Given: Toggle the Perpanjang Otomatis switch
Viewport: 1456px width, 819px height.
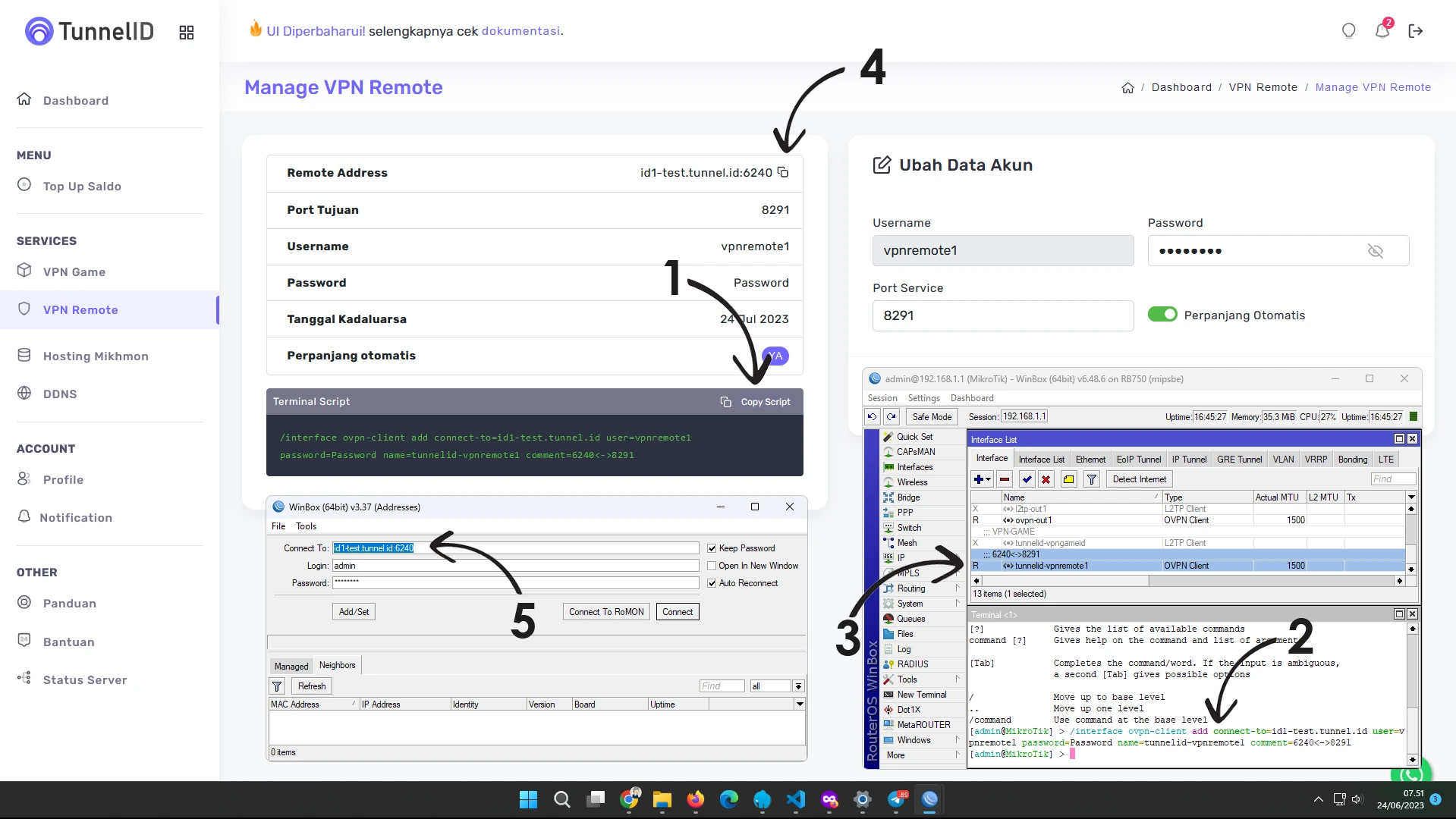Looking at the screenshot, I should 1162,315.
